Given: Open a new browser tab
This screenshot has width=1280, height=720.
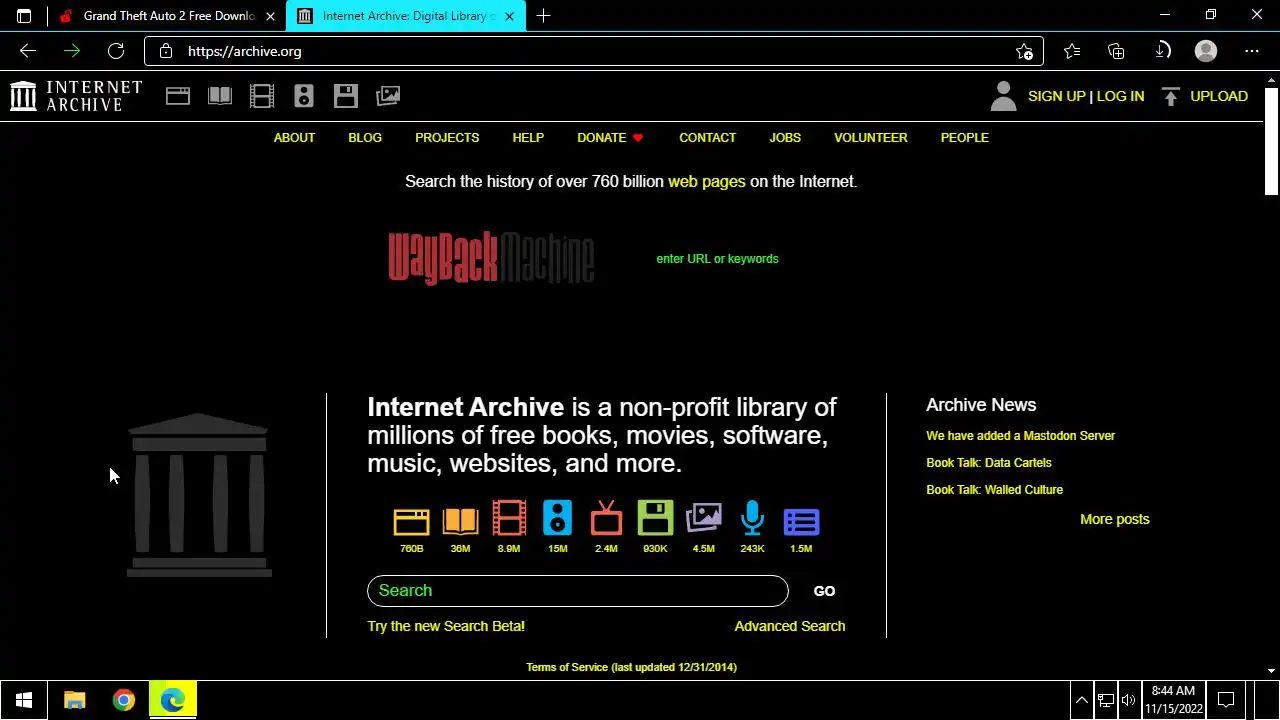Looking at the screenshot, I should click(543, 16).
